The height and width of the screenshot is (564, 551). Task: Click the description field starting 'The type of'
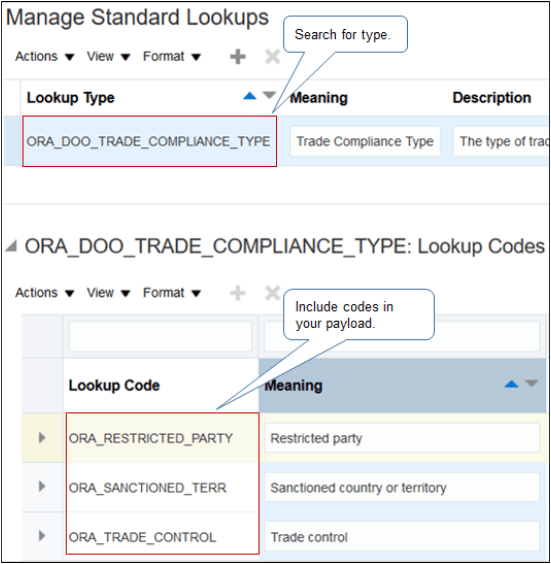click(501, 141)
